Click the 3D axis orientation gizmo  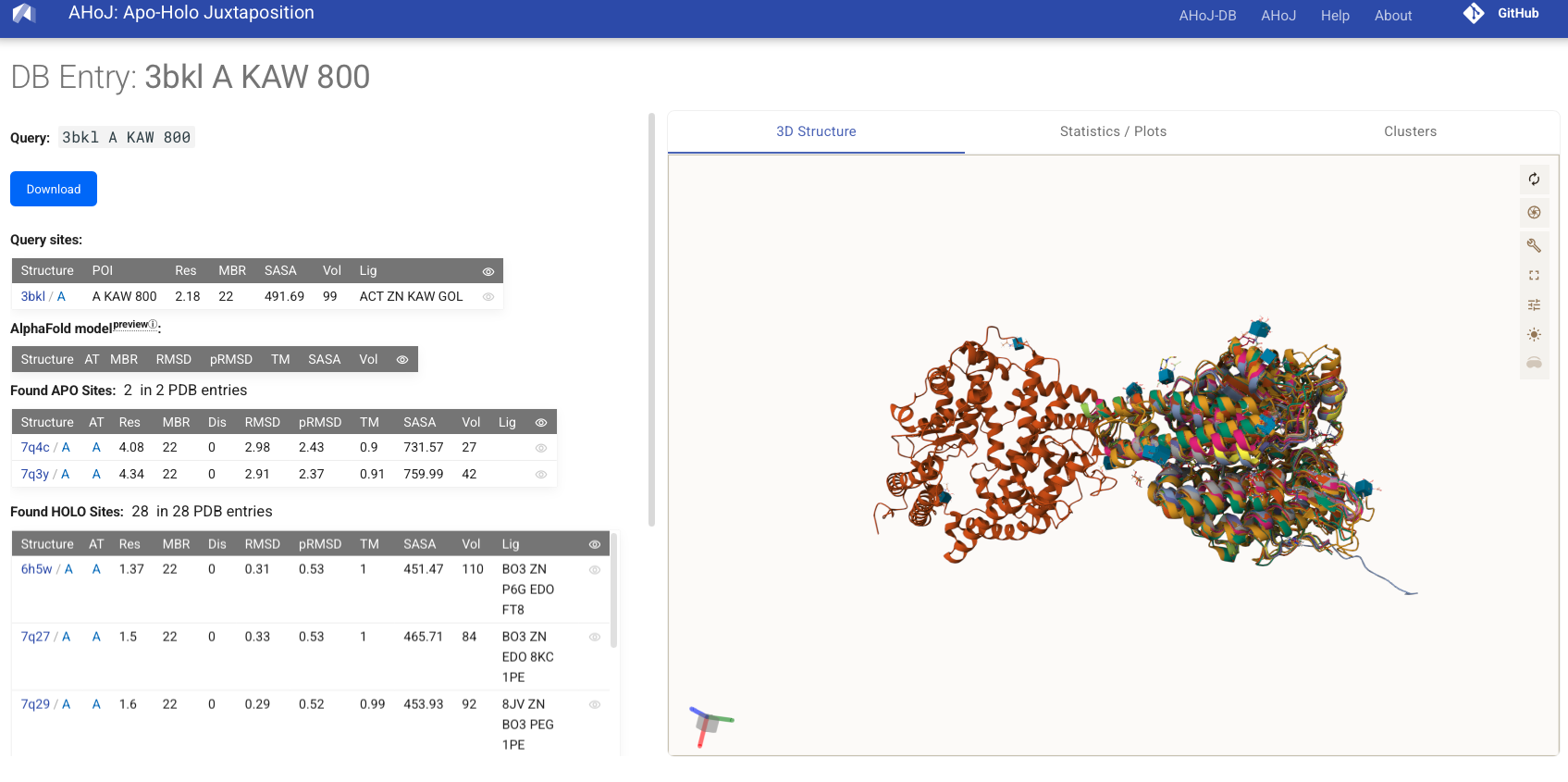(x=710, y=725)
